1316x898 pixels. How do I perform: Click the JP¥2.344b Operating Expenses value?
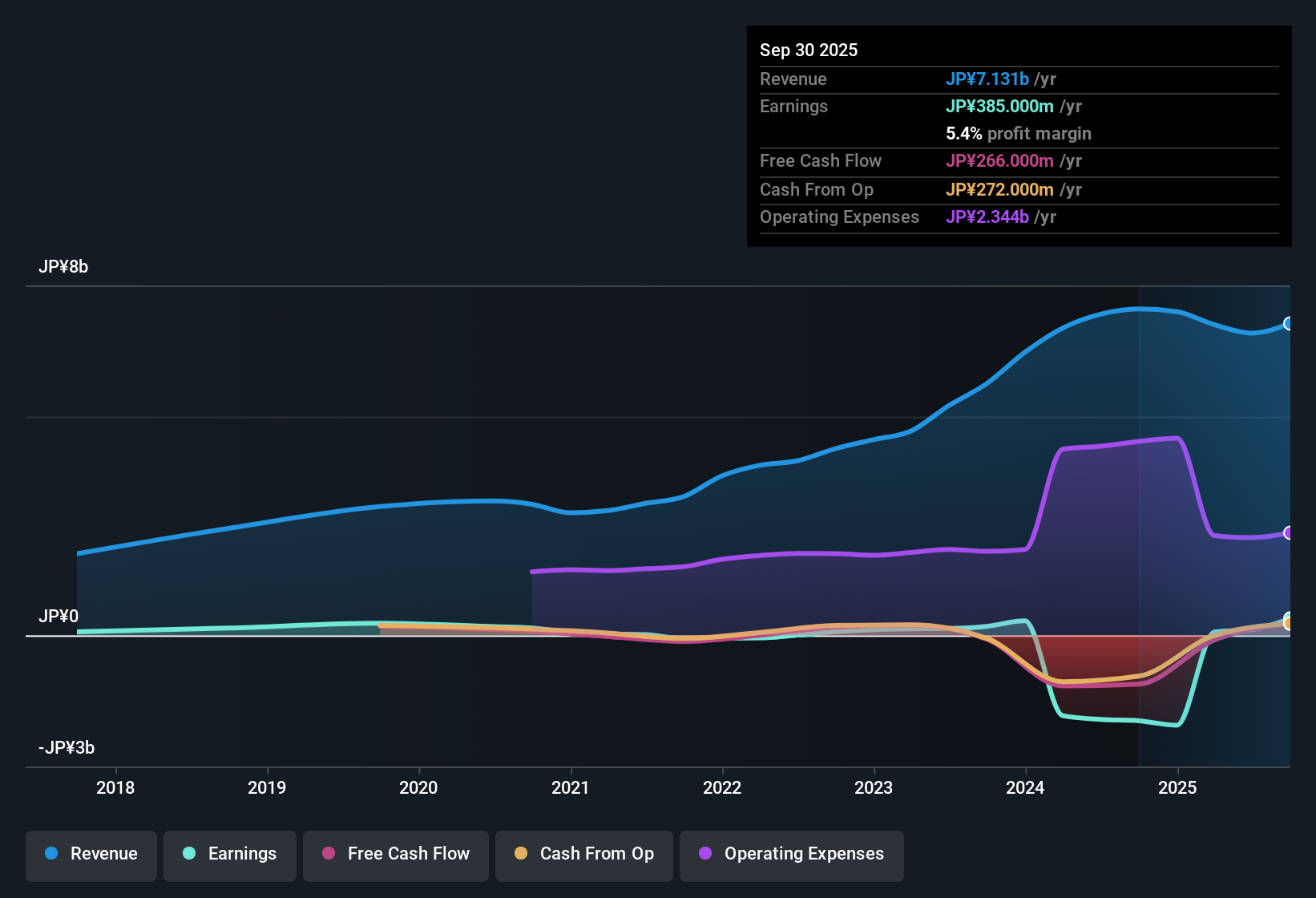click(x=987, y=216)
